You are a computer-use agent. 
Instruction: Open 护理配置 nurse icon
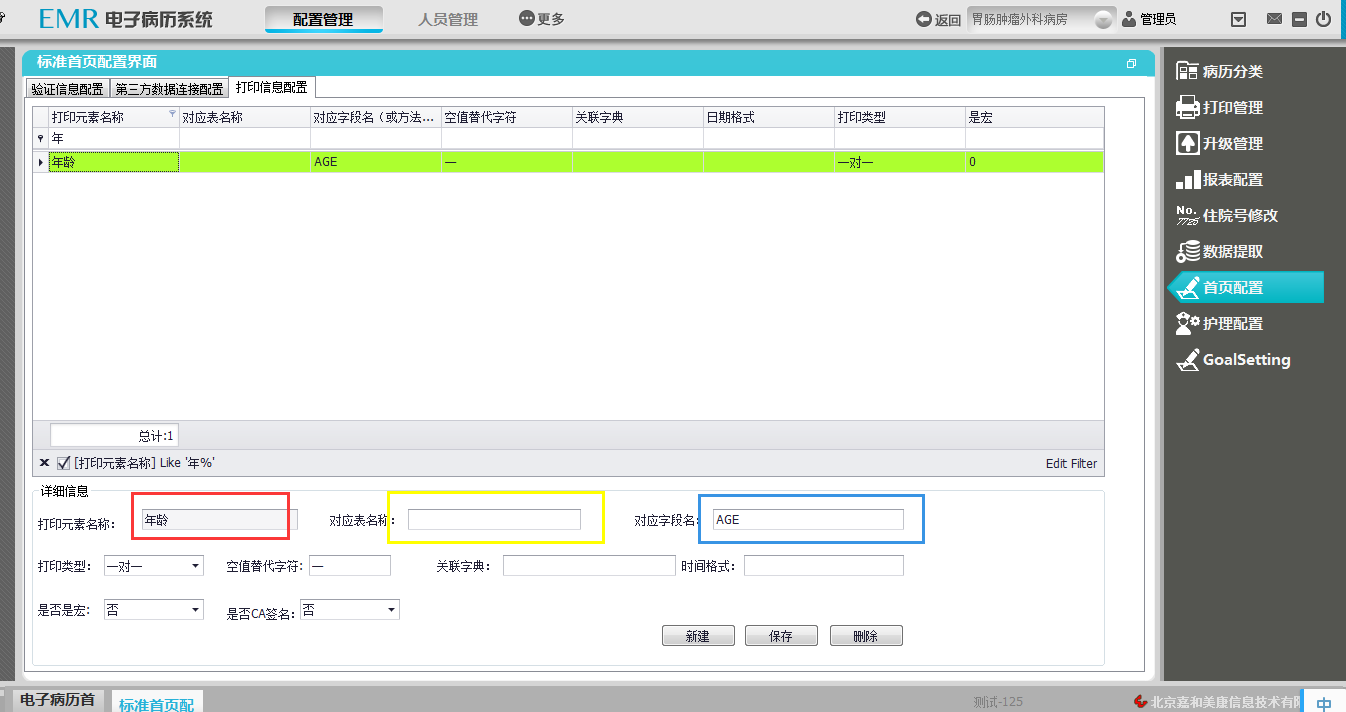click(1187, 323)
